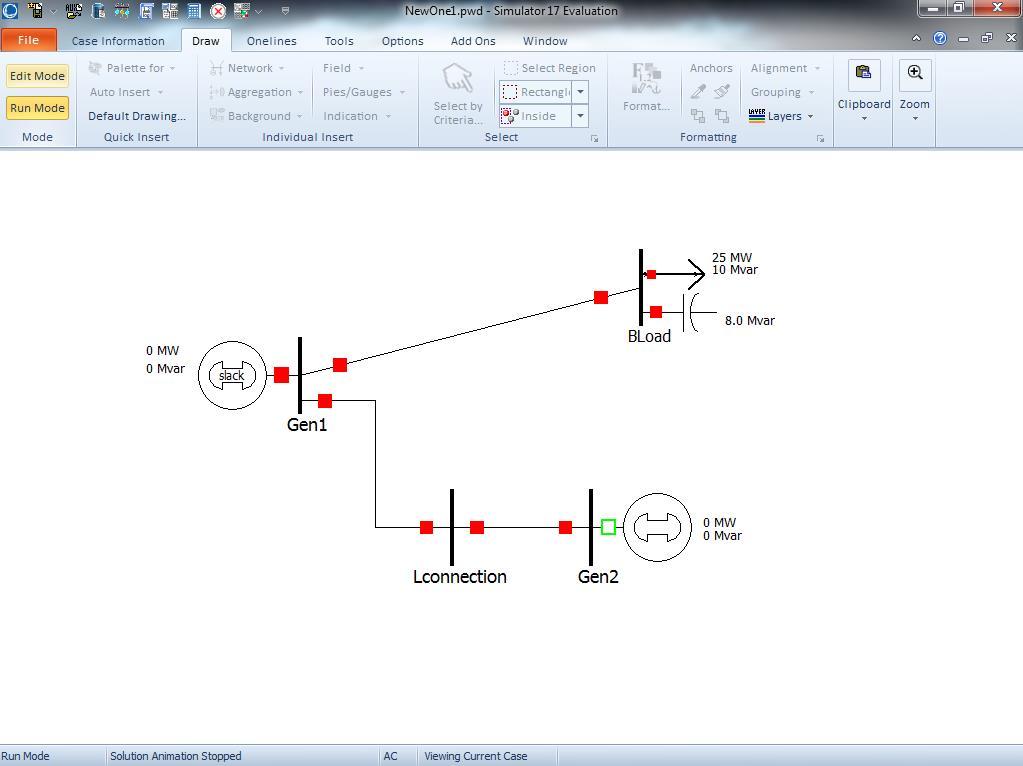Toggle the line breaker near BLoad bus

click(x=601, y=298)
